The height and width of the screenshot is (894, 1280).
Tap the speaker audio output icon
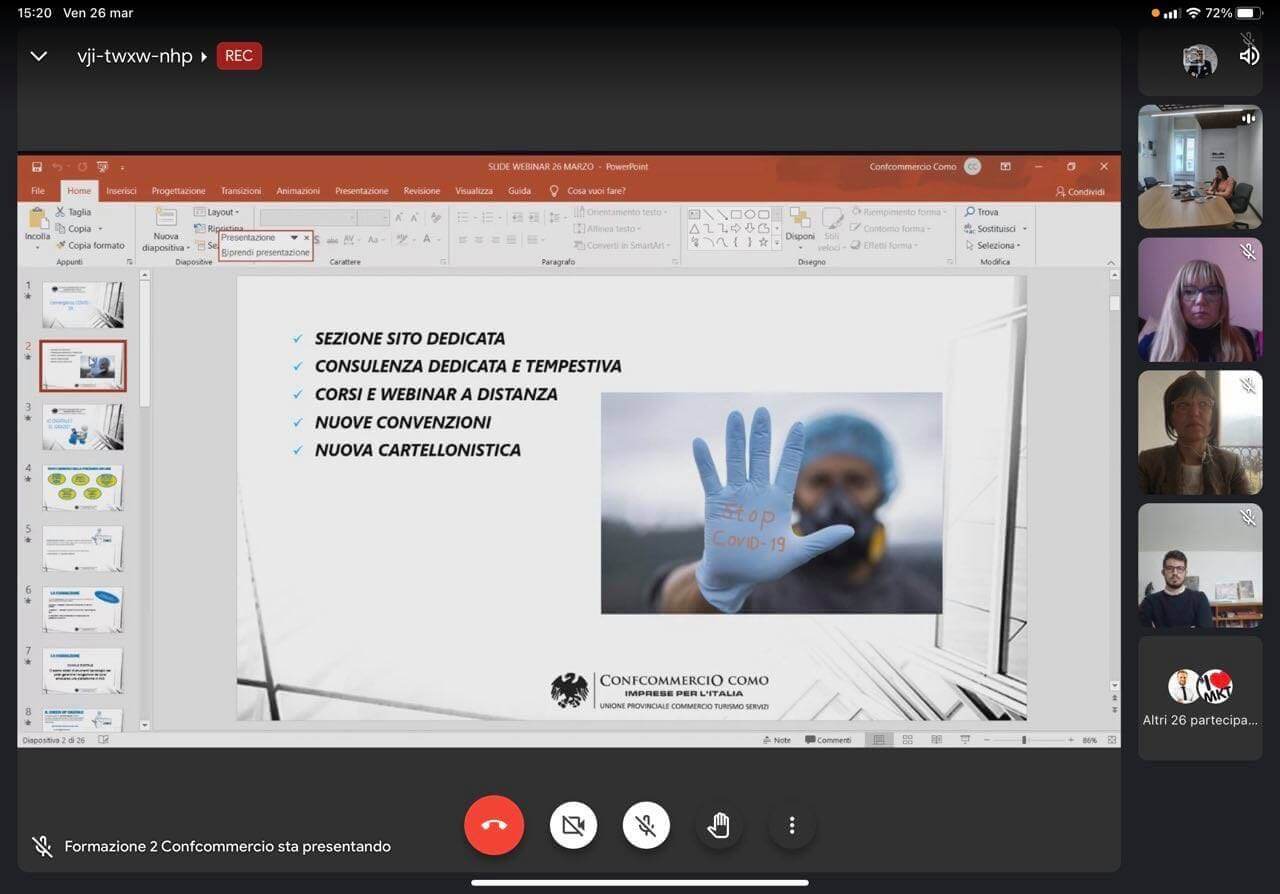point(1249,56)
